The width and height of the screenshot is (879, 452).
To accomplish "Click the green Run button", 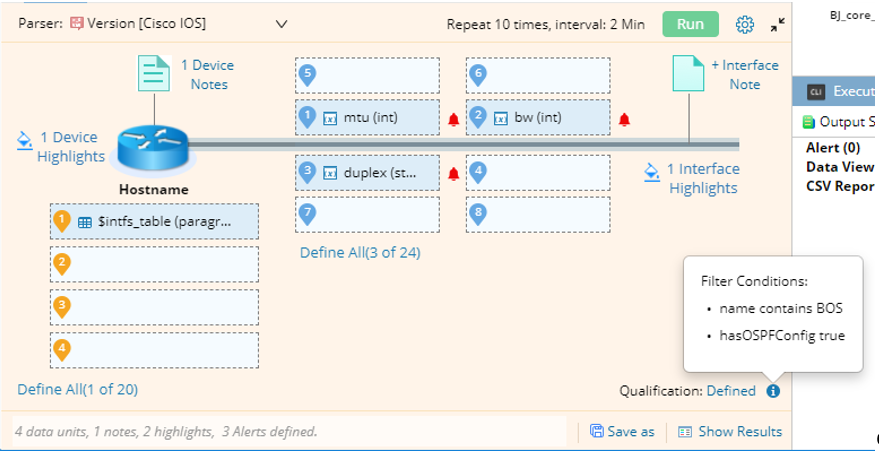I will (x=690, y=24).
